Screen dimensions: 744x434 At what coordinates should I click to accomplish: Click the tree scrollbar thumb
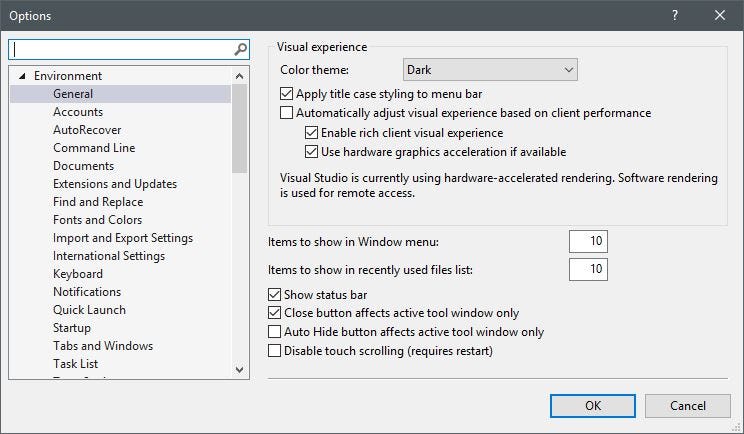pos(240,129)
